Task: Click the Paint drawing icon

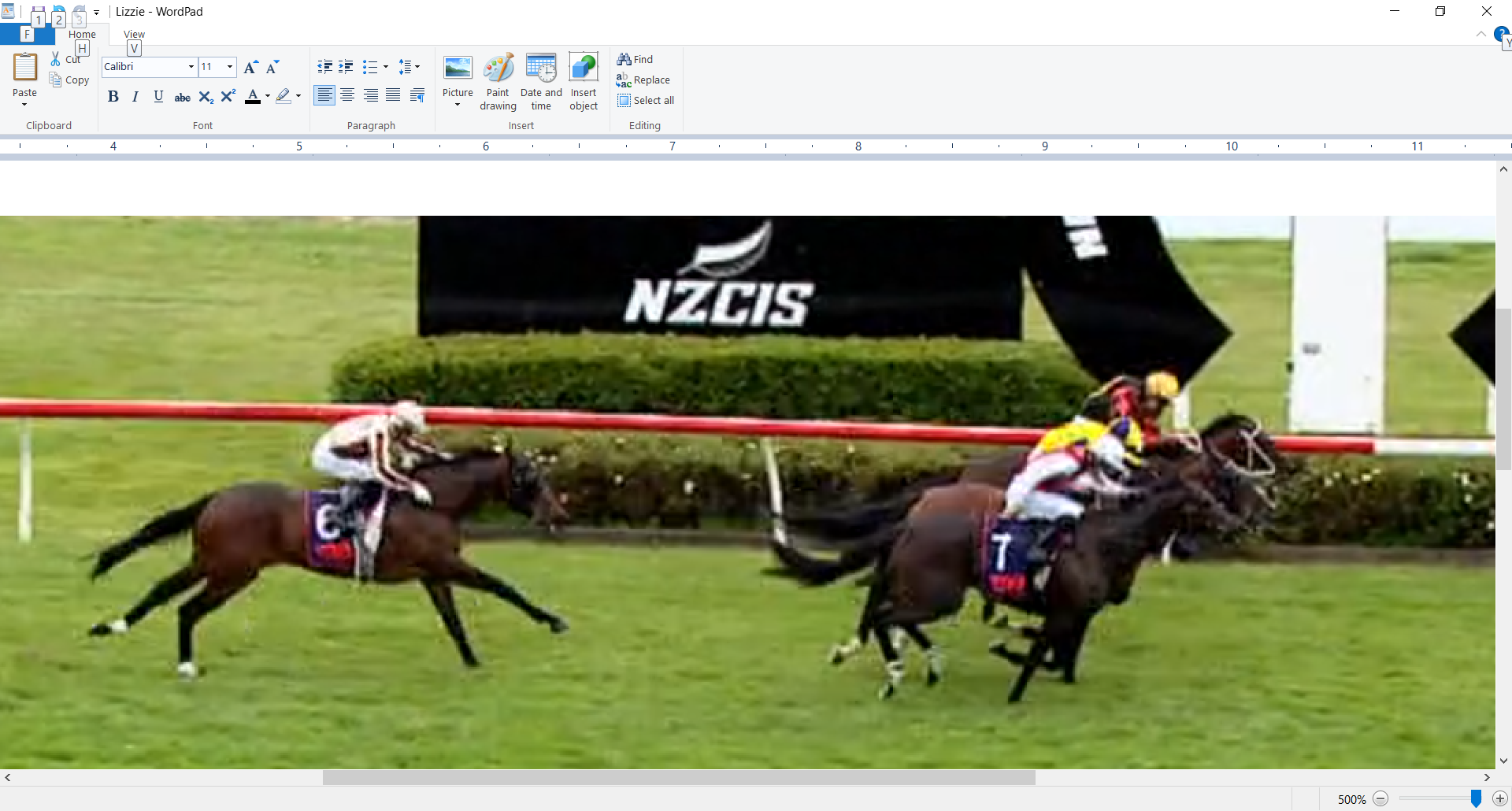Action: pyautogui.click(x=498, y=69)
